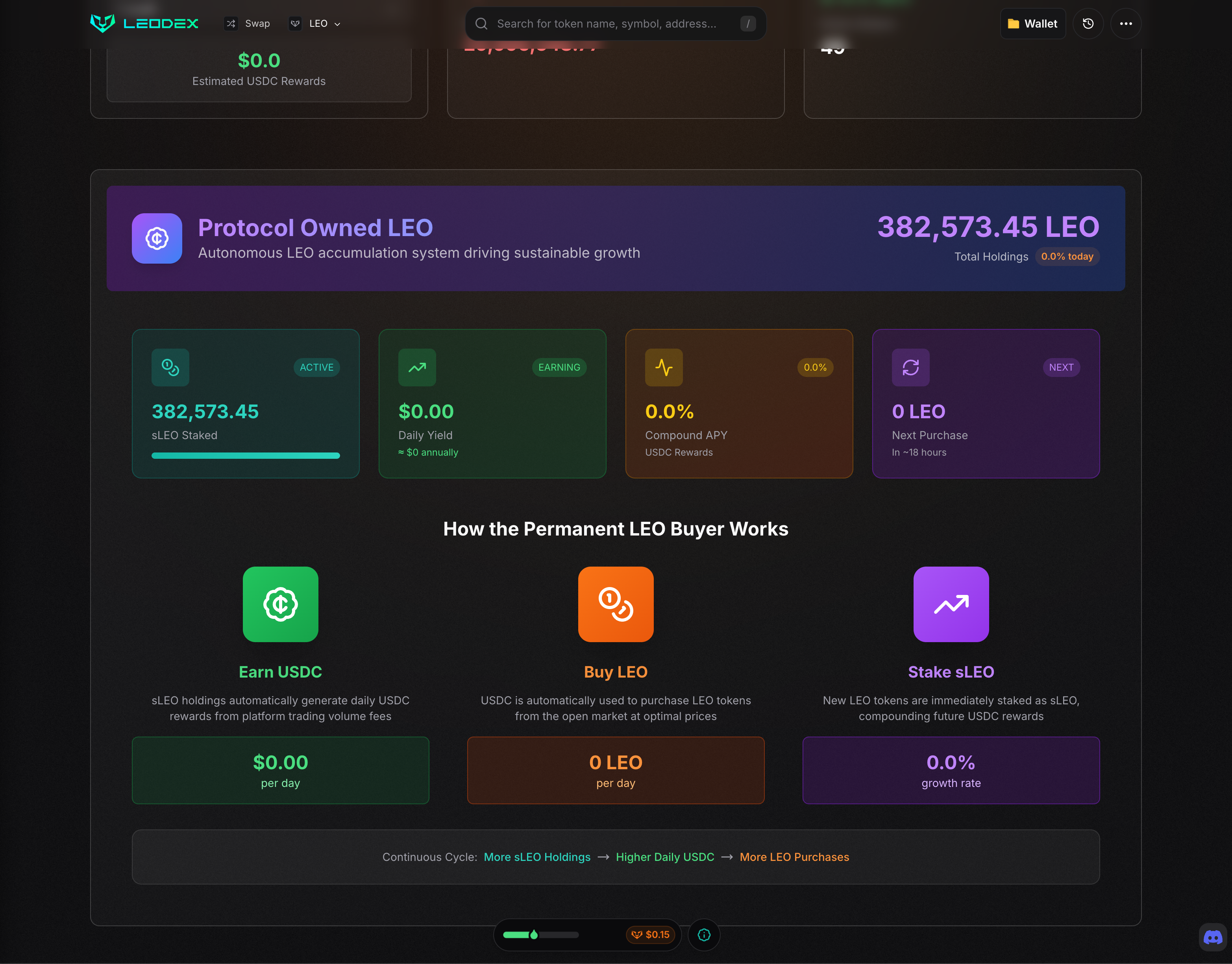1232x964 pixels.
Task: Click the $0.15 LEO price badge
Action: click(x=651, y=934)
